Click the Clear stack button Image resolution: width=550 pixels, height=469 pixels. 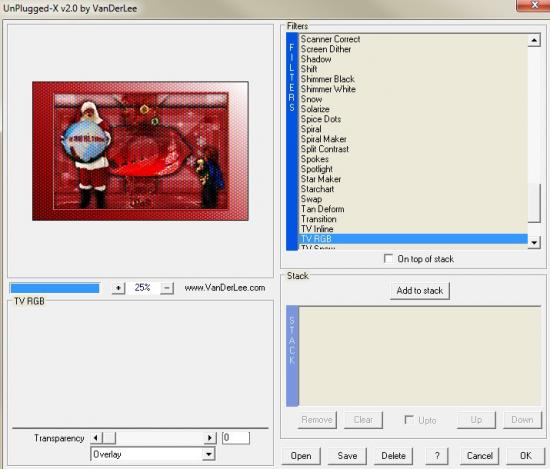pyautogui.click(x=363, y=420)
